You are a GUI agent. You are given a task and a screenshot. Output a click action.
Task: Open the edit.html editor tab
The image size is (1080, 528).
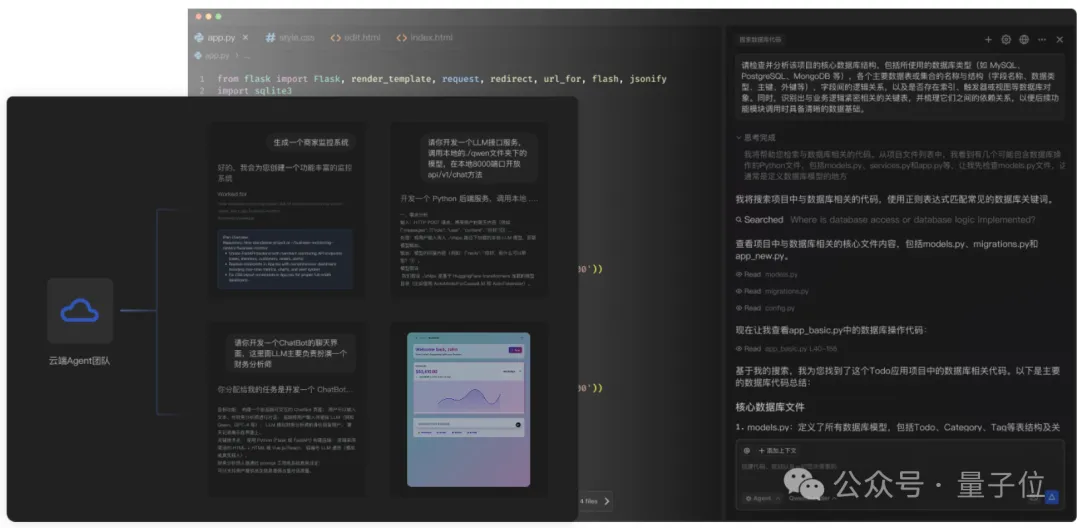click(x=355, y=37)
